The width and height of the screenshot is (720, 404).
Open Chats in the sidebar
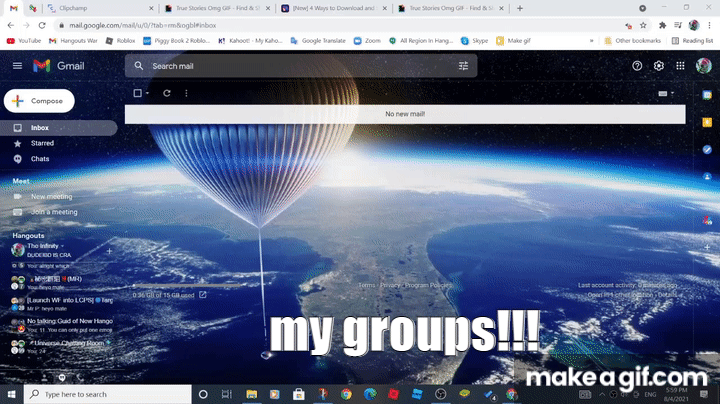pyautogui.click(x=40, y=159)
